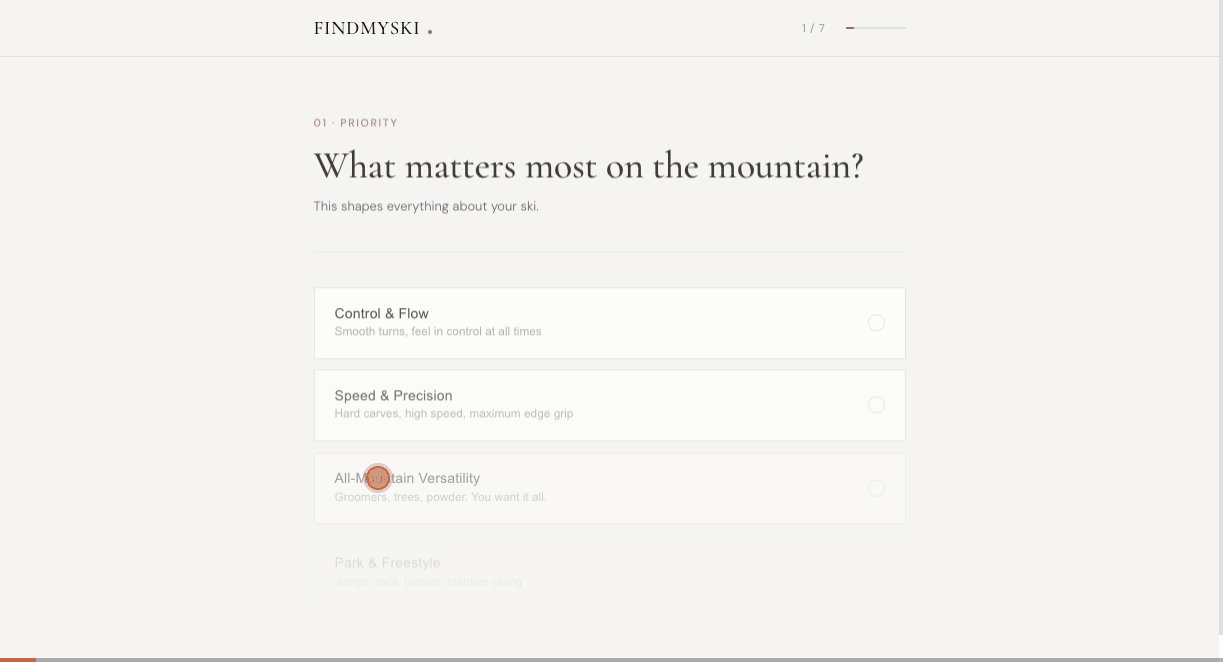Choose the Speed & Precision option card
This screenshot has height=662, width=1223.
(x=610, y=405)
